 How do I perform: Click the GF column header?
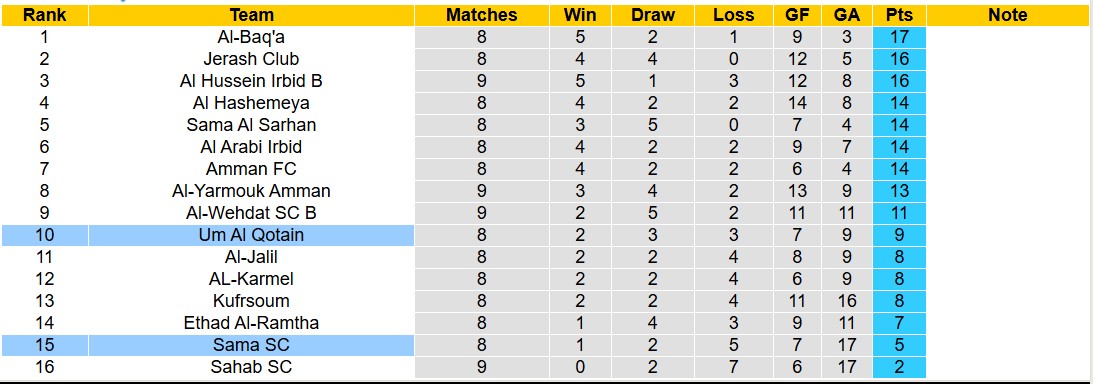pos(797,15)
